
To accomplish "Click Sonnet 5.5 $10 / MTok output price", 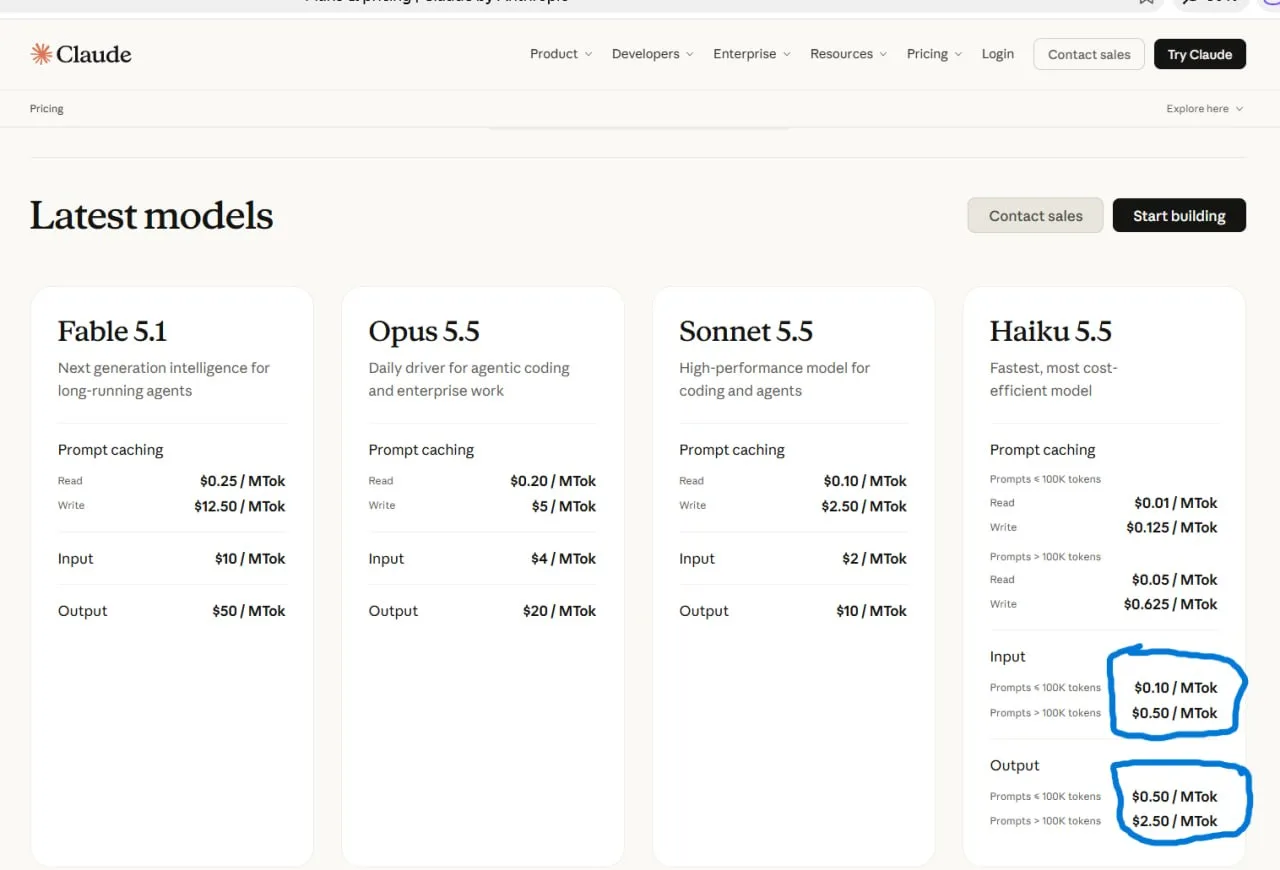I will pyautogui.click(x=872, y=611).
